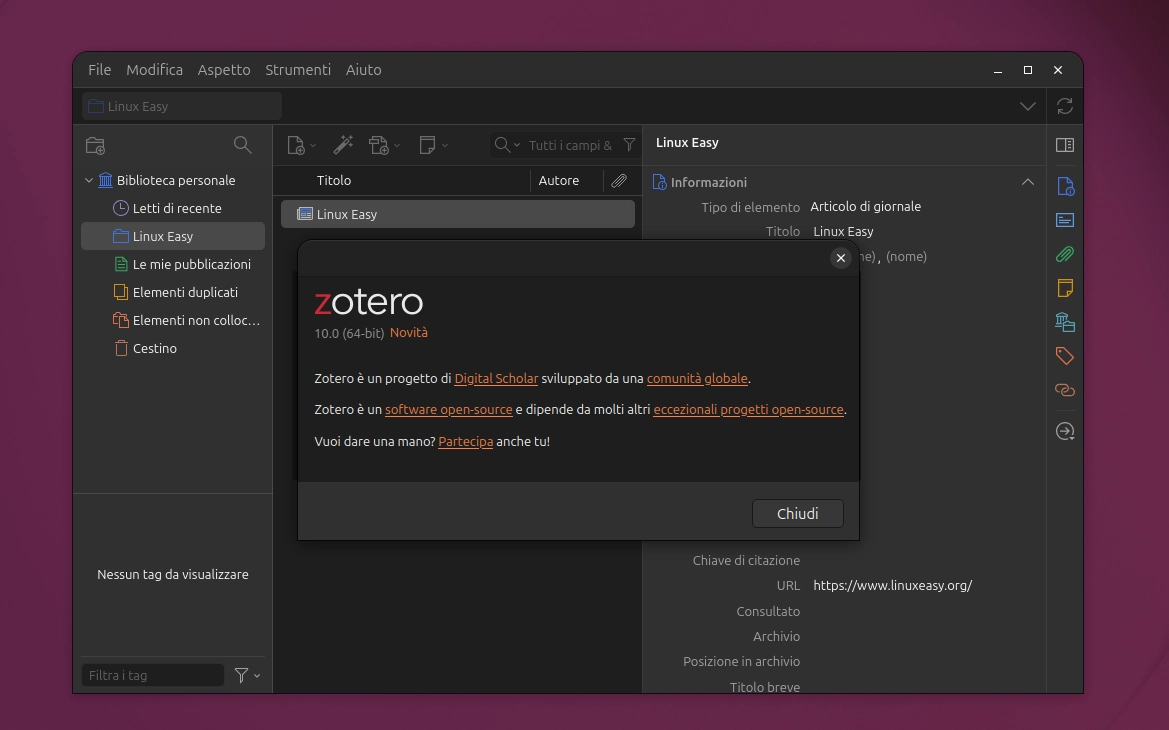Select Letti di recente in the tree
The height and width of the screenshot is (730, 1169).
(x=172, y=208)
